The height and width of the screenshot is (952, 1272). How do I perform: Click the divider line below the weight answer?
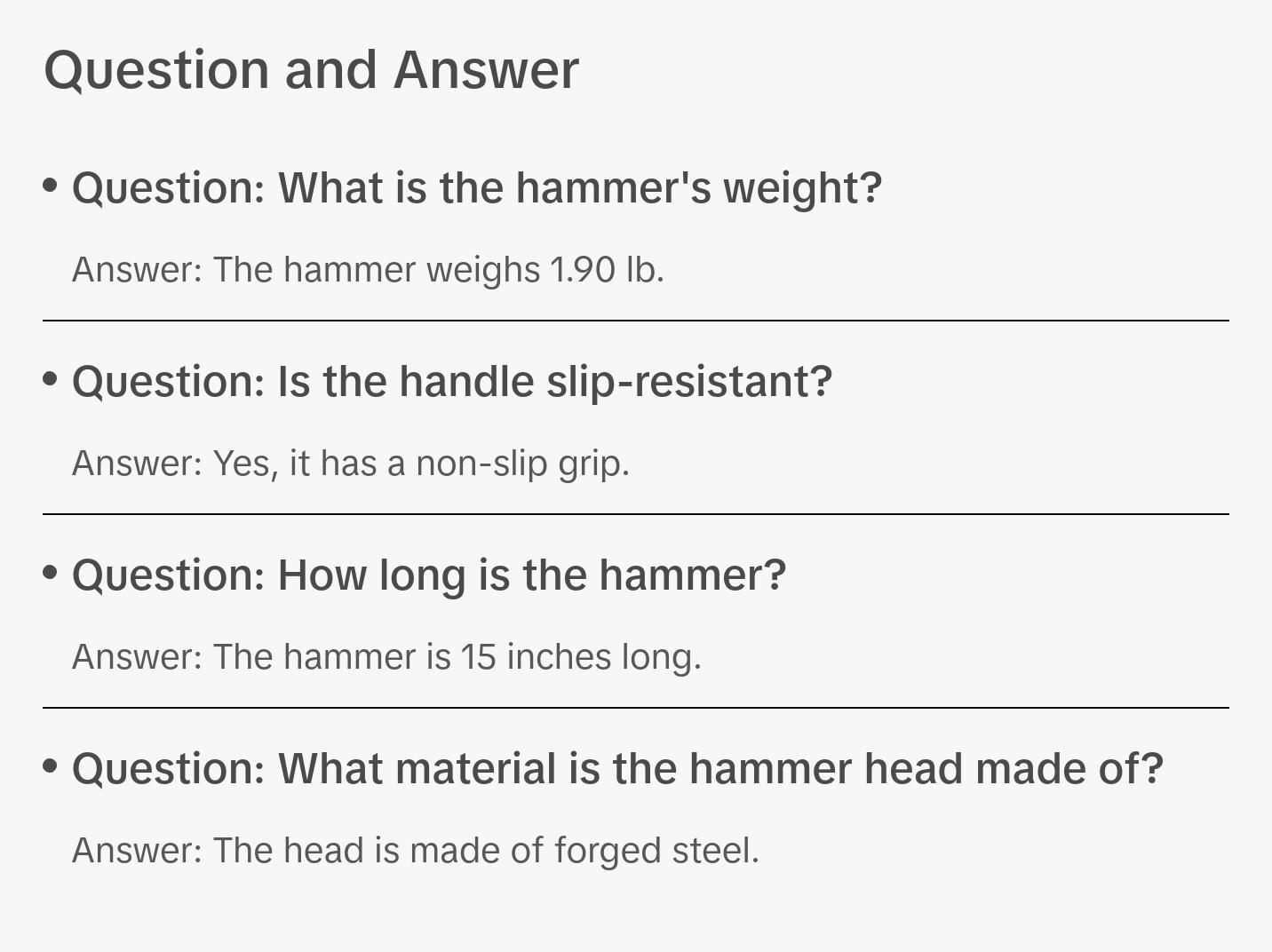tap(636, 321)
